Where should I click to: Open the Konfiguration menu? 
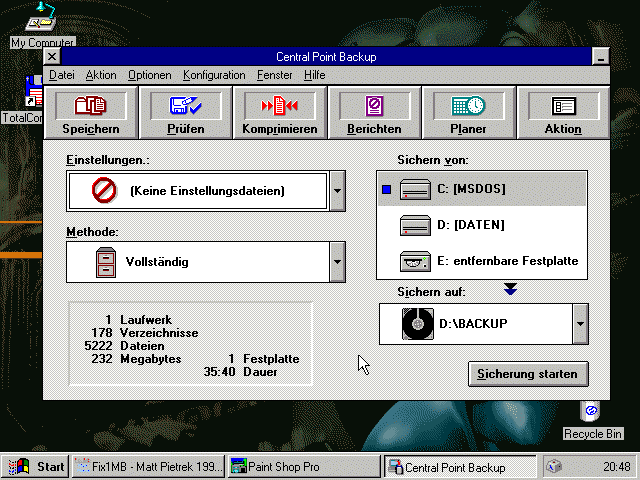click(x=214, y=75)
